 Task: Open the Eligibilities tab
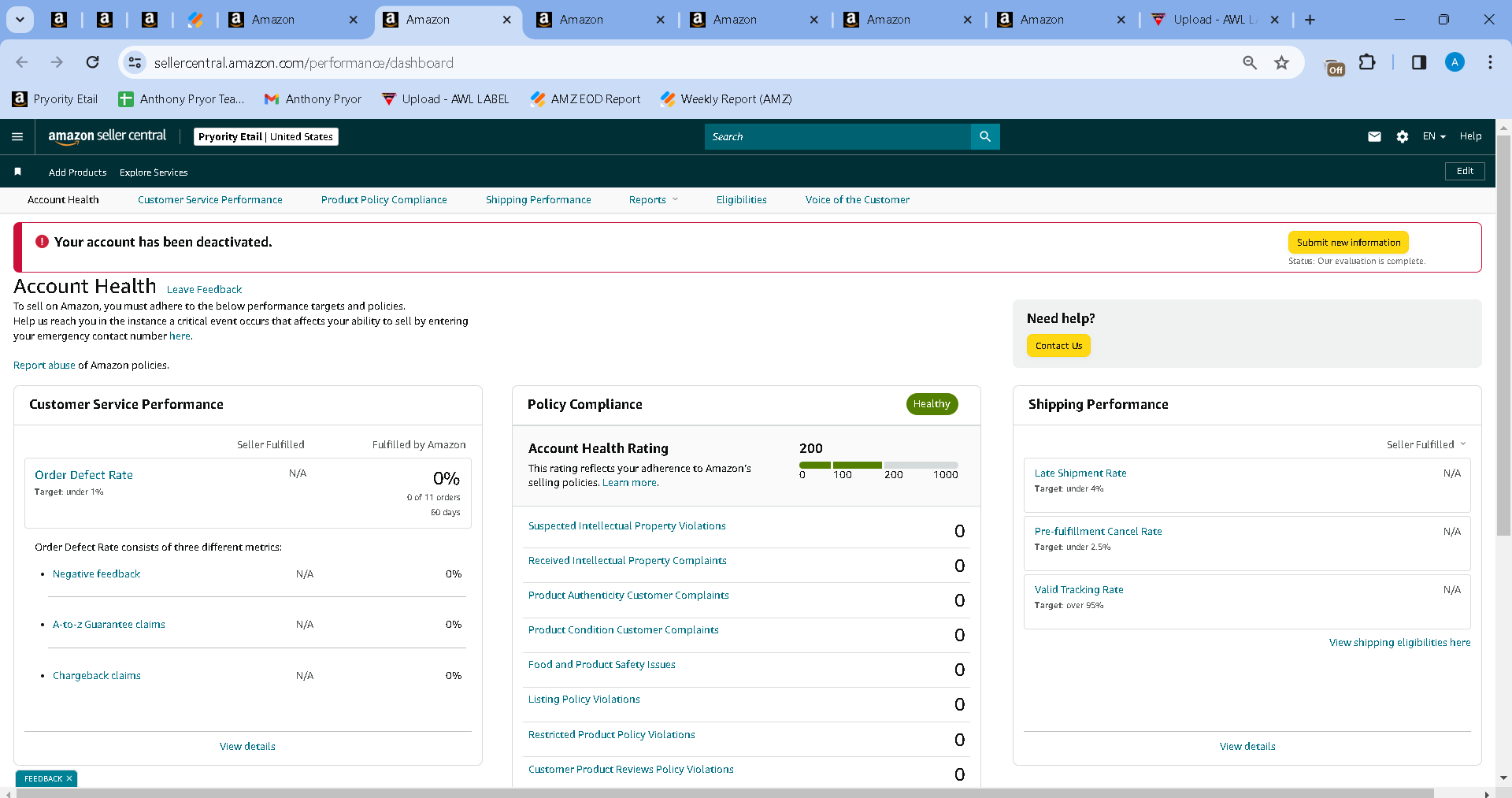[741, 200]
